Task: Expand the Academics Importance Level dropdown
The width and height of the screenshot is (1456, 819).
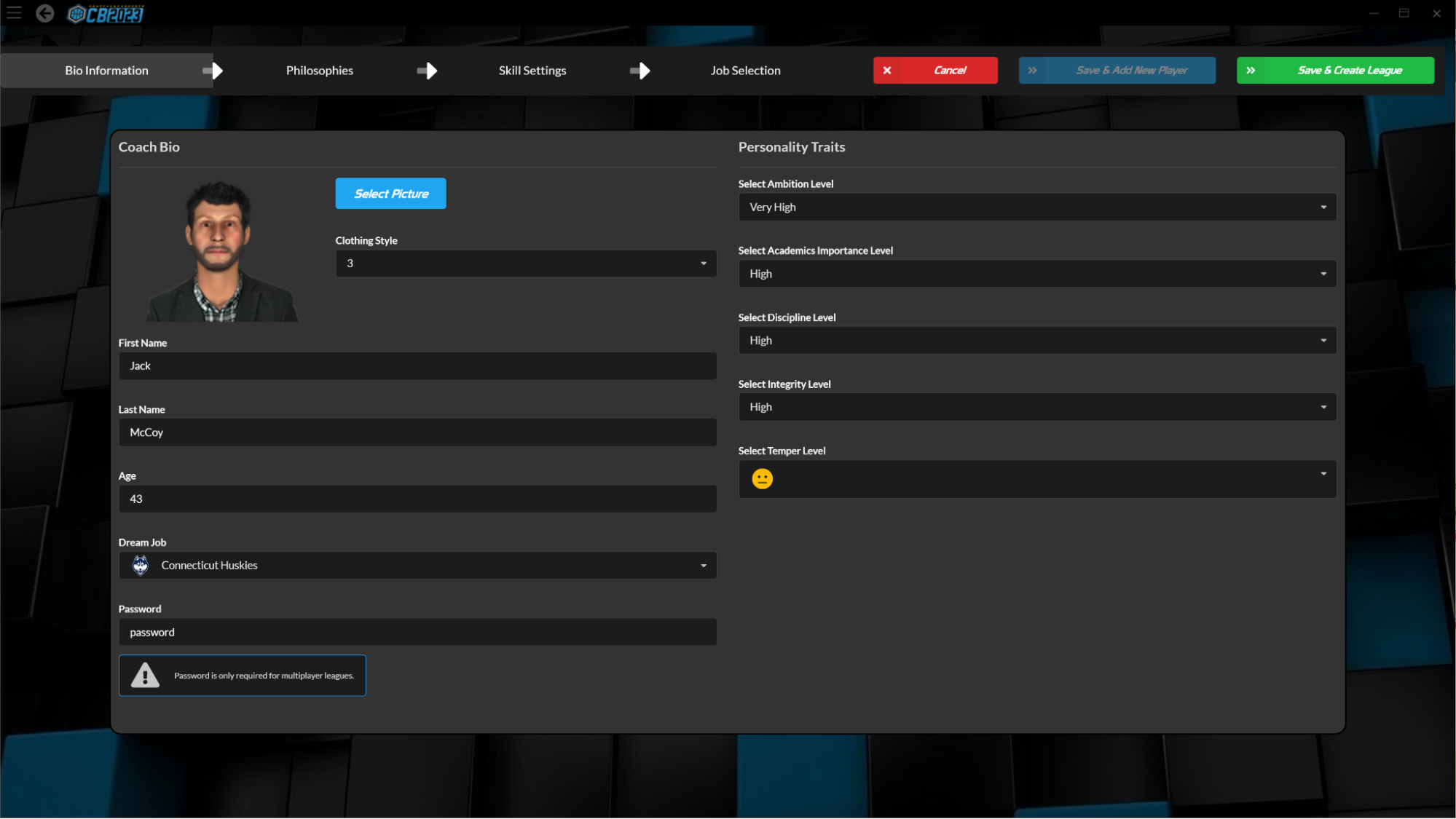Action: [1037, 274]
